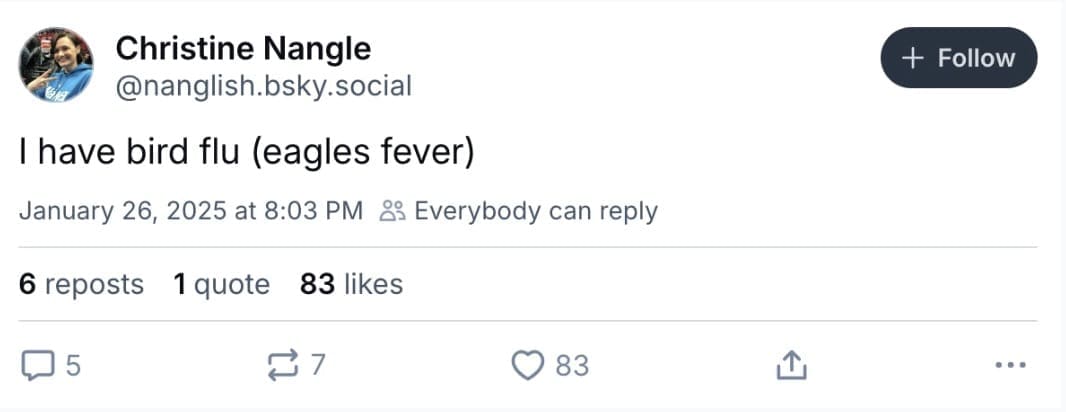This screenshot has width=1066, height=412.
Task: Follow Christine Nangle
Action: (x=958, y=58)
